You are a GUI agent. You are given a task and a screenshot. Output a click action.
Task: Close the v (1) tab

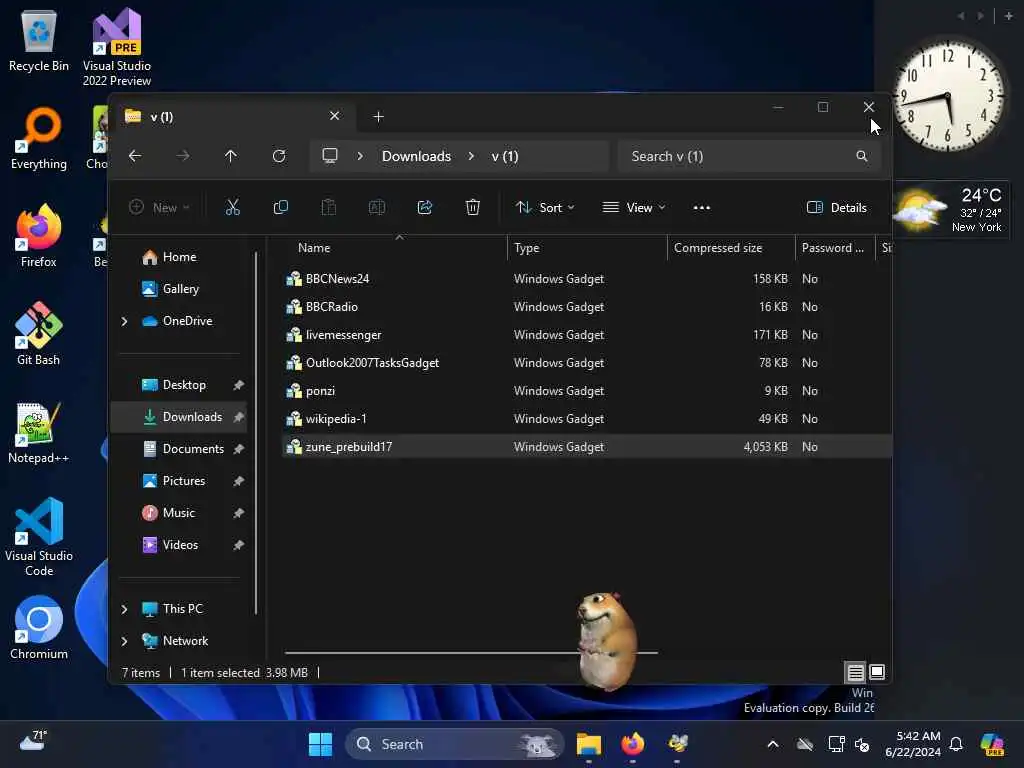334,116
